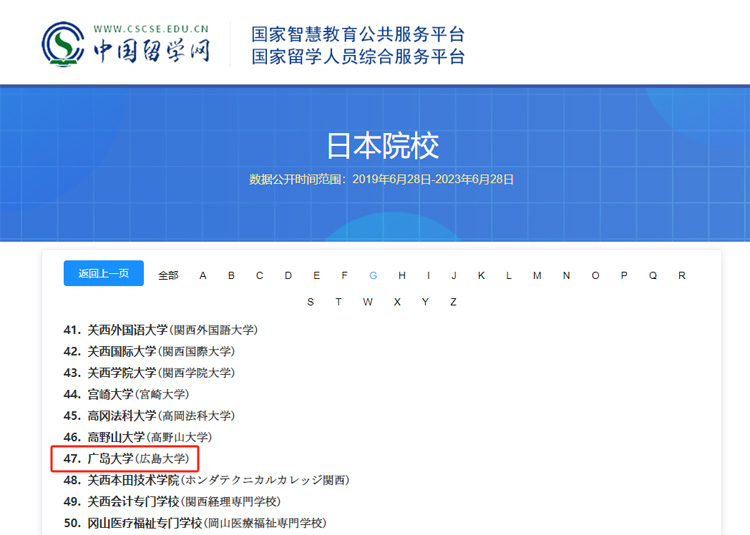Open entry 44 宫崎大学

[126, 394]
